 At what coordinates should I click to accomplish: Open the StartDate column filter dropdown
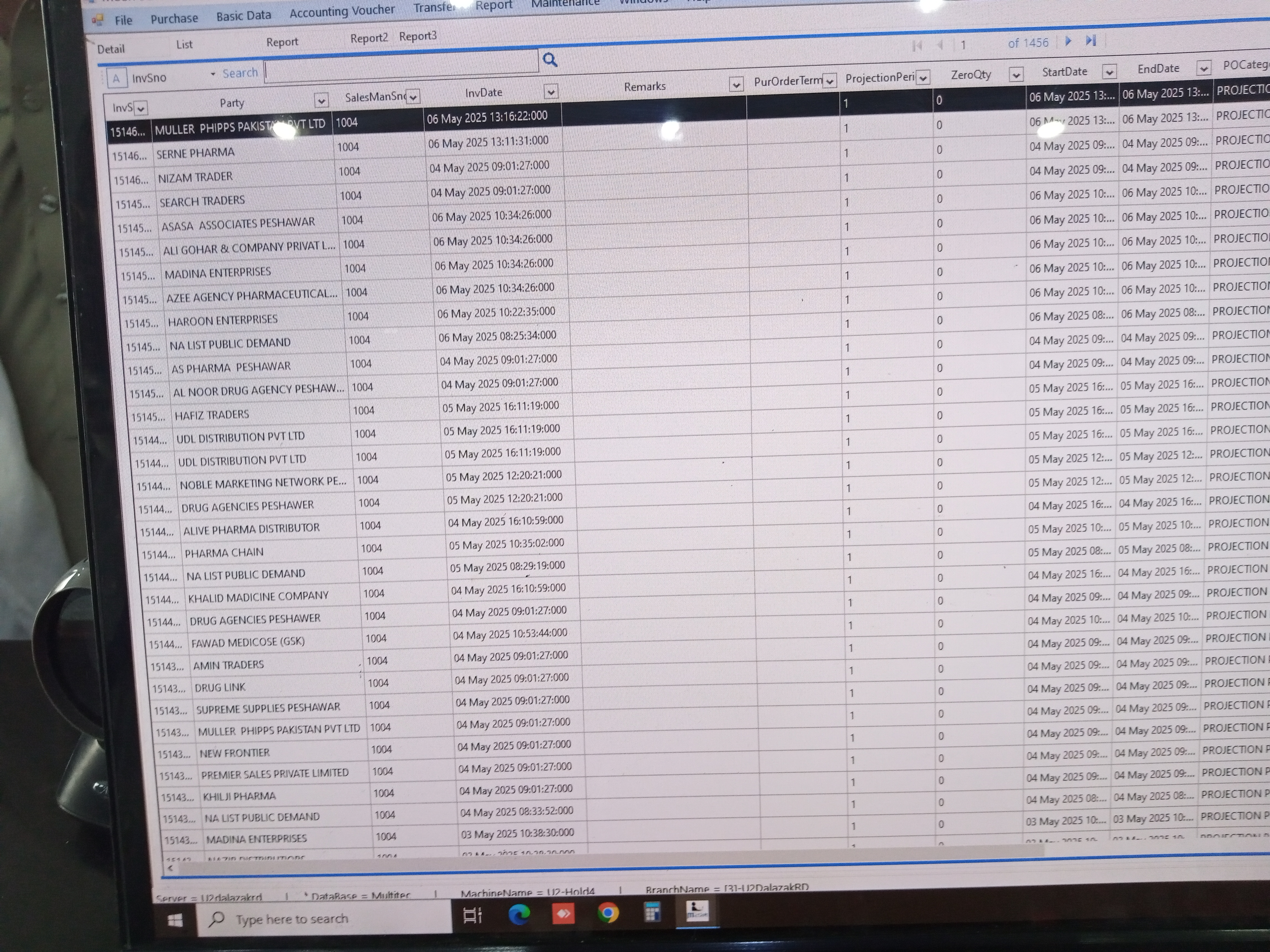pos(1109,72)
